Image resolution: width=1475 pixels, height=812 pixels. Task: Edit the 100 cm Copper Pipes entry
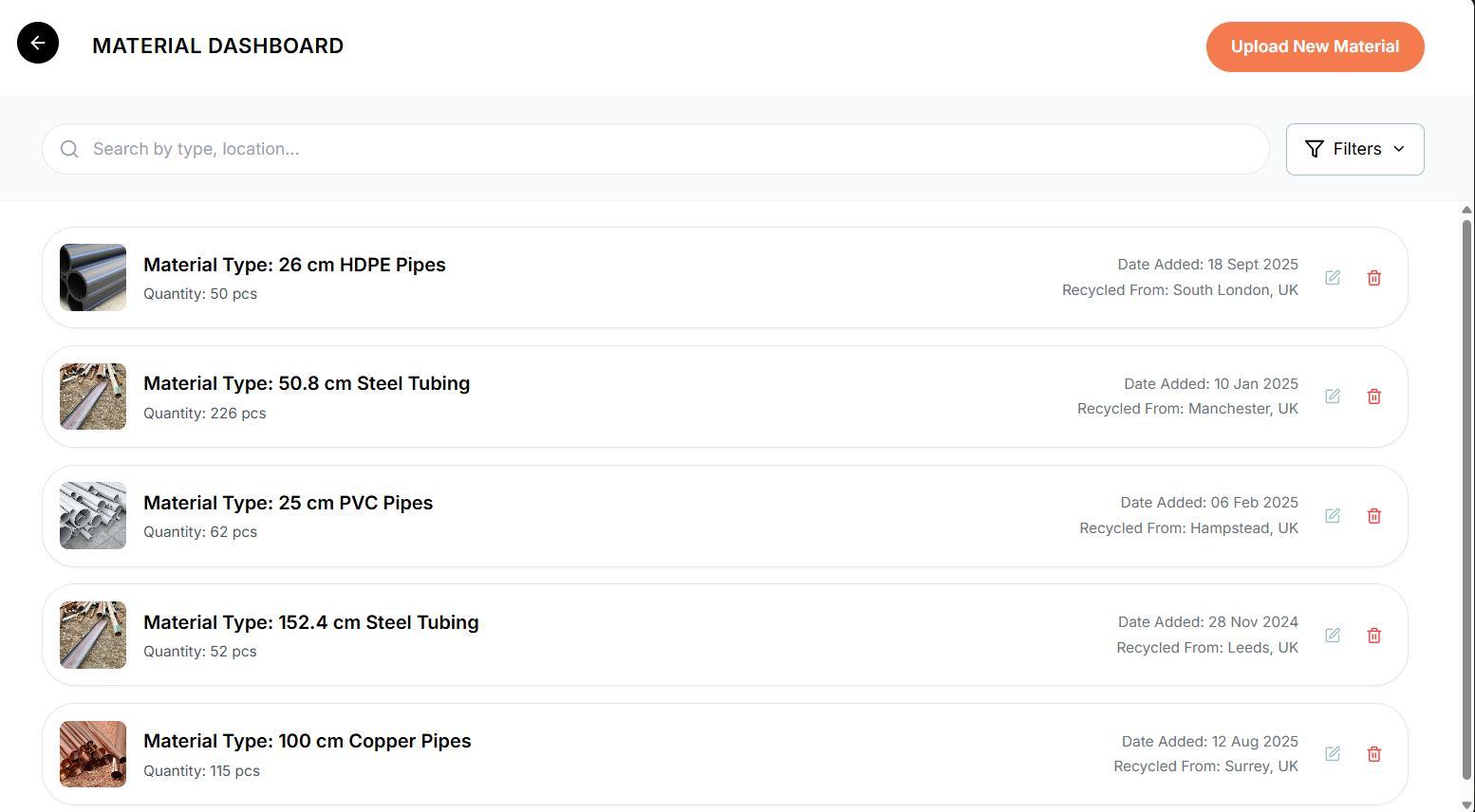point(1333,754)
